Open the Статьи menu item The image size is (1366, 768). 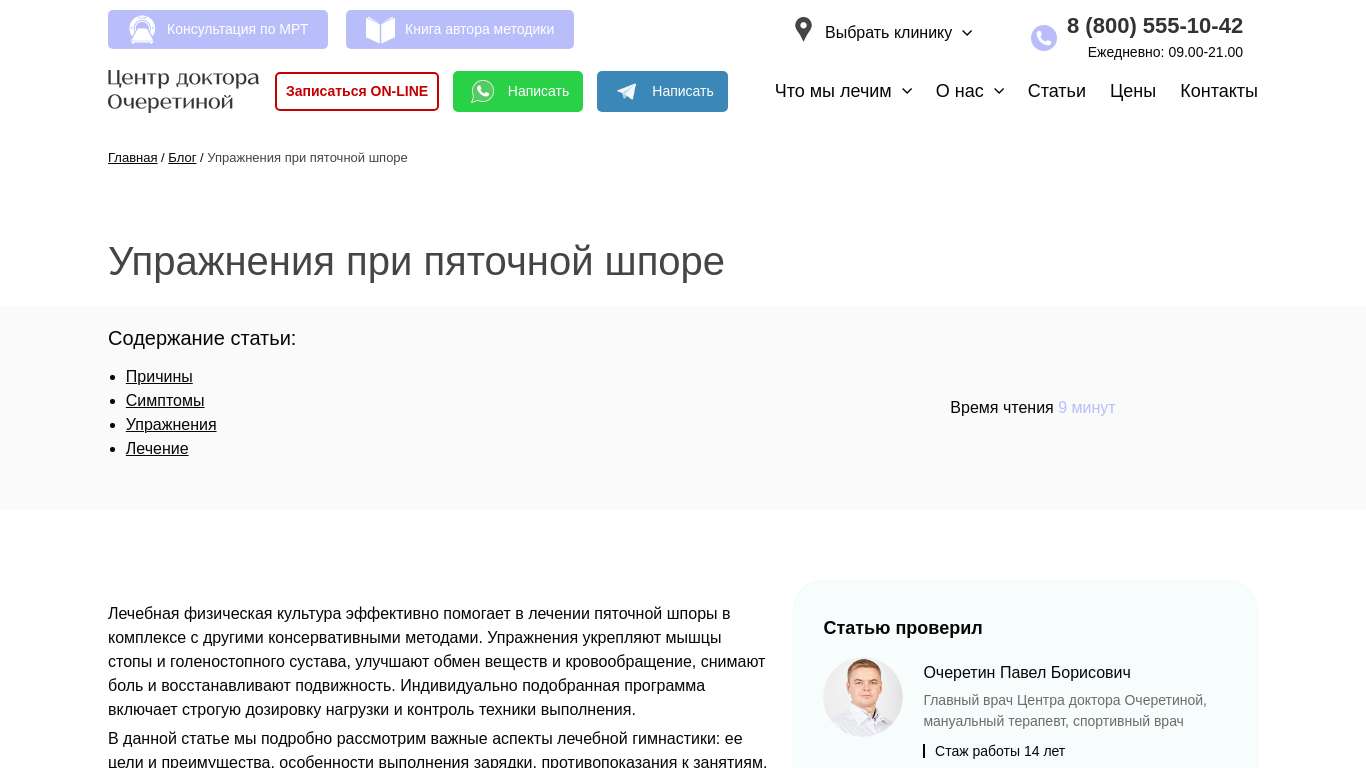(1056, 91)
